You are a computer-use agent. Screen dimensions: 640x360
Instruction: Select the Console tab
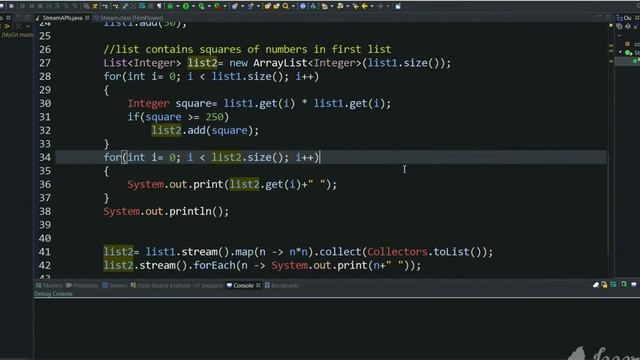[x=243, y=285]
